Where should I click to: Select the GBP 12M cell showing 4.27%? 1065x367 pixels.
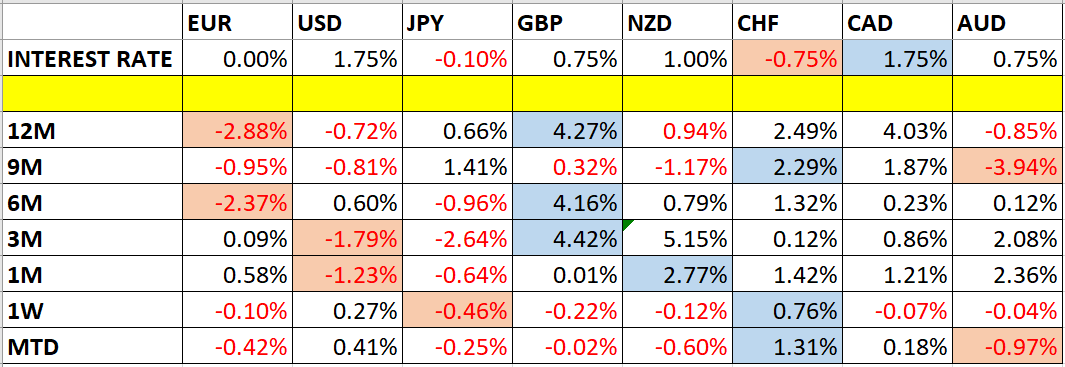(x=566, y=130)
